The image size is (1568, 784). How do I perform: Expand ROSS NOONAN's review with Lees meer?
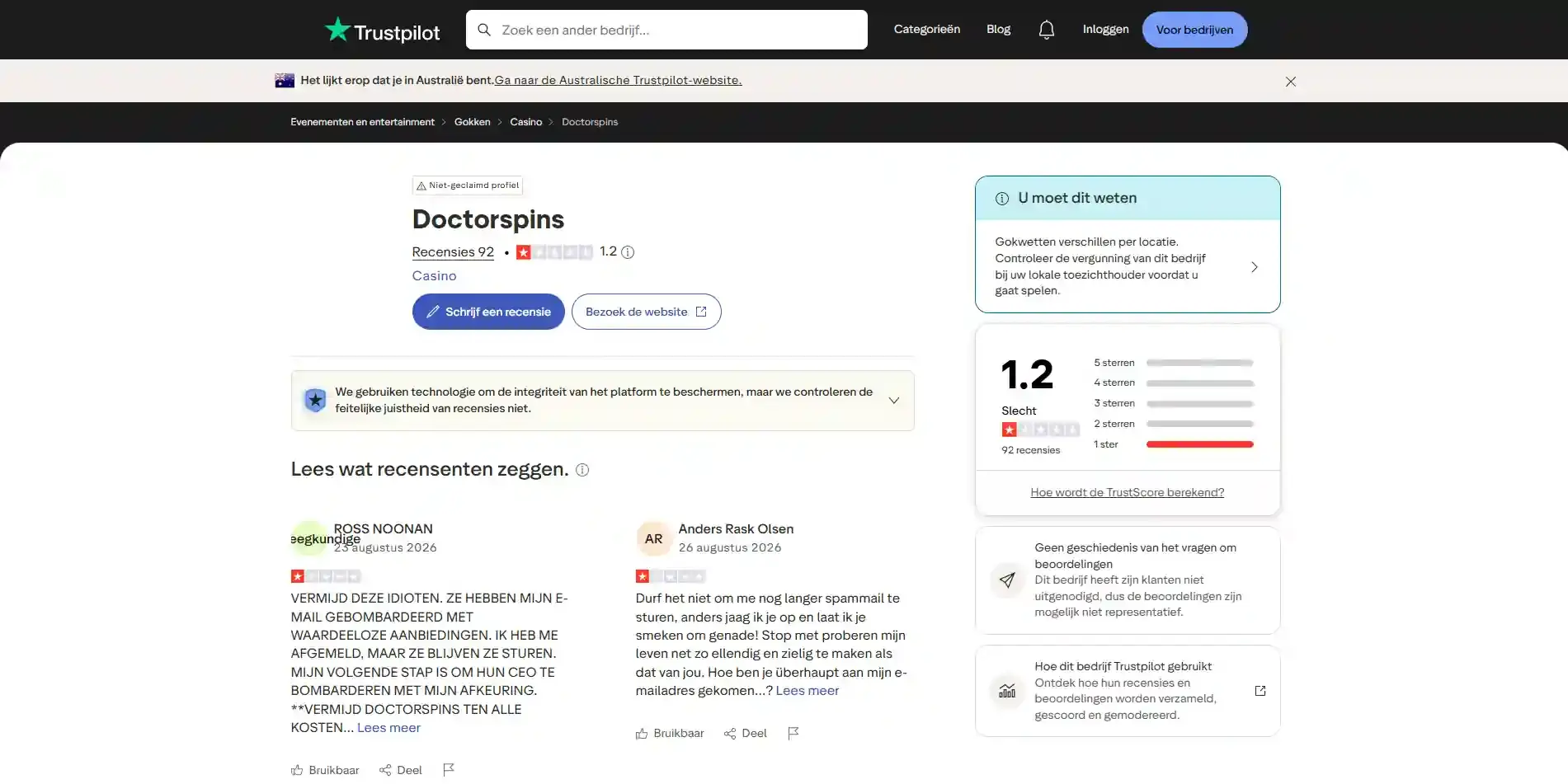click(x=388, y=728)
